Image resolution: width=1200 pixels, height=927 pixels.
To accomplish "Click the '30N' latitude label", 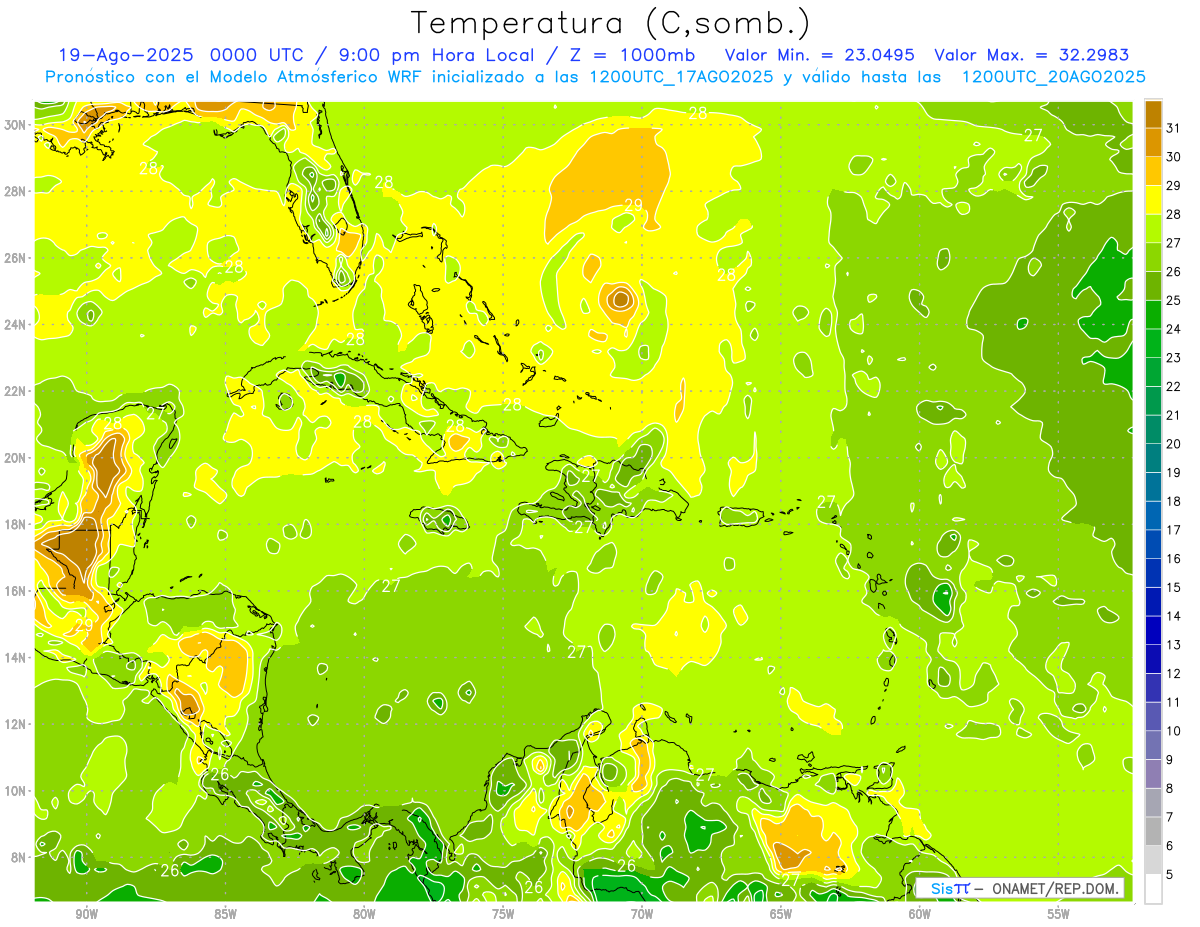I will pyautogui.click(x=16, y=124).
